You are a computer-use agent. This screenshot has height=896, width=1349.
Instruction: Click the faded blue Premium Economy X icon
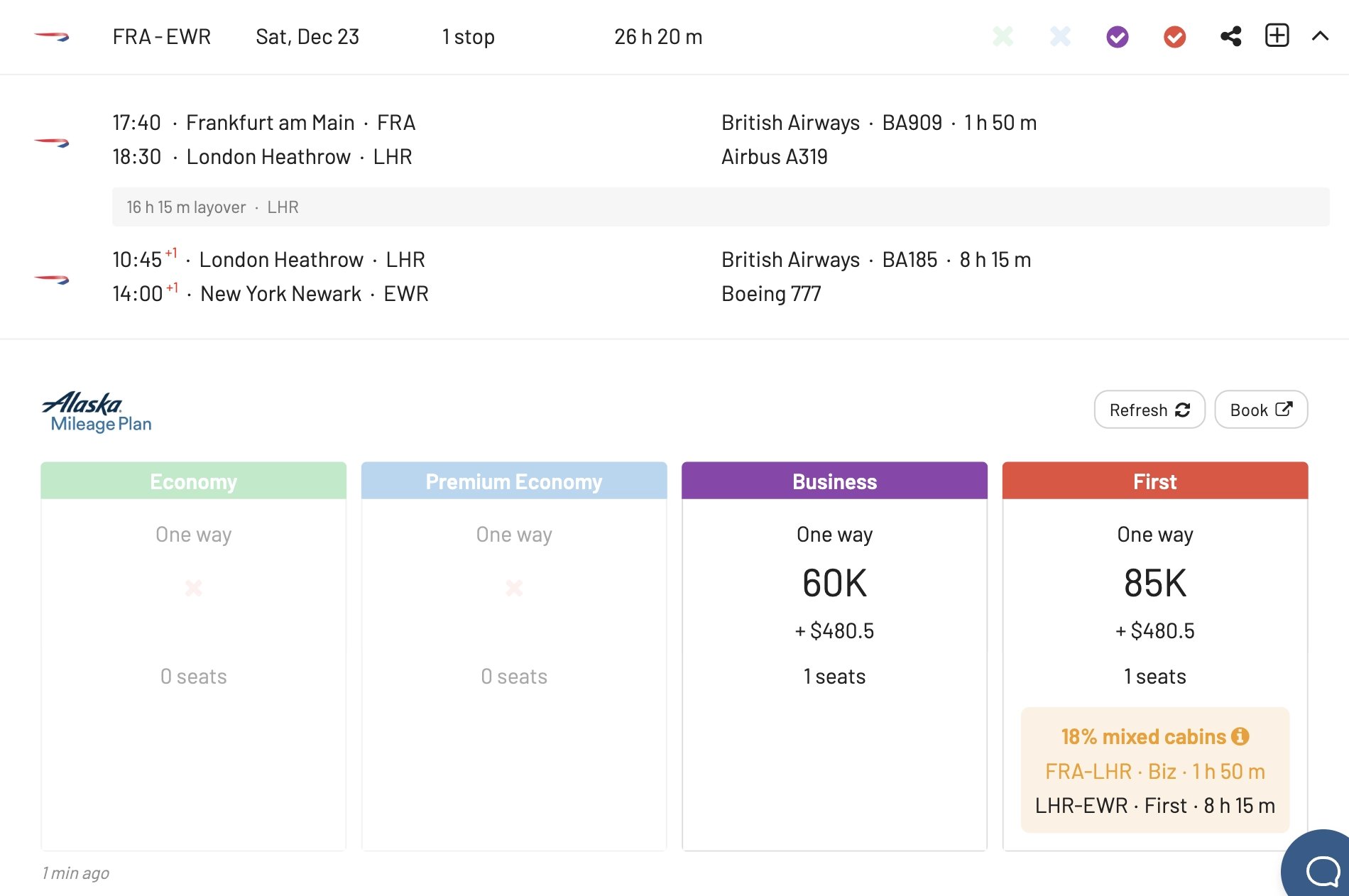pyautogui.click(x=1060, y=36)
